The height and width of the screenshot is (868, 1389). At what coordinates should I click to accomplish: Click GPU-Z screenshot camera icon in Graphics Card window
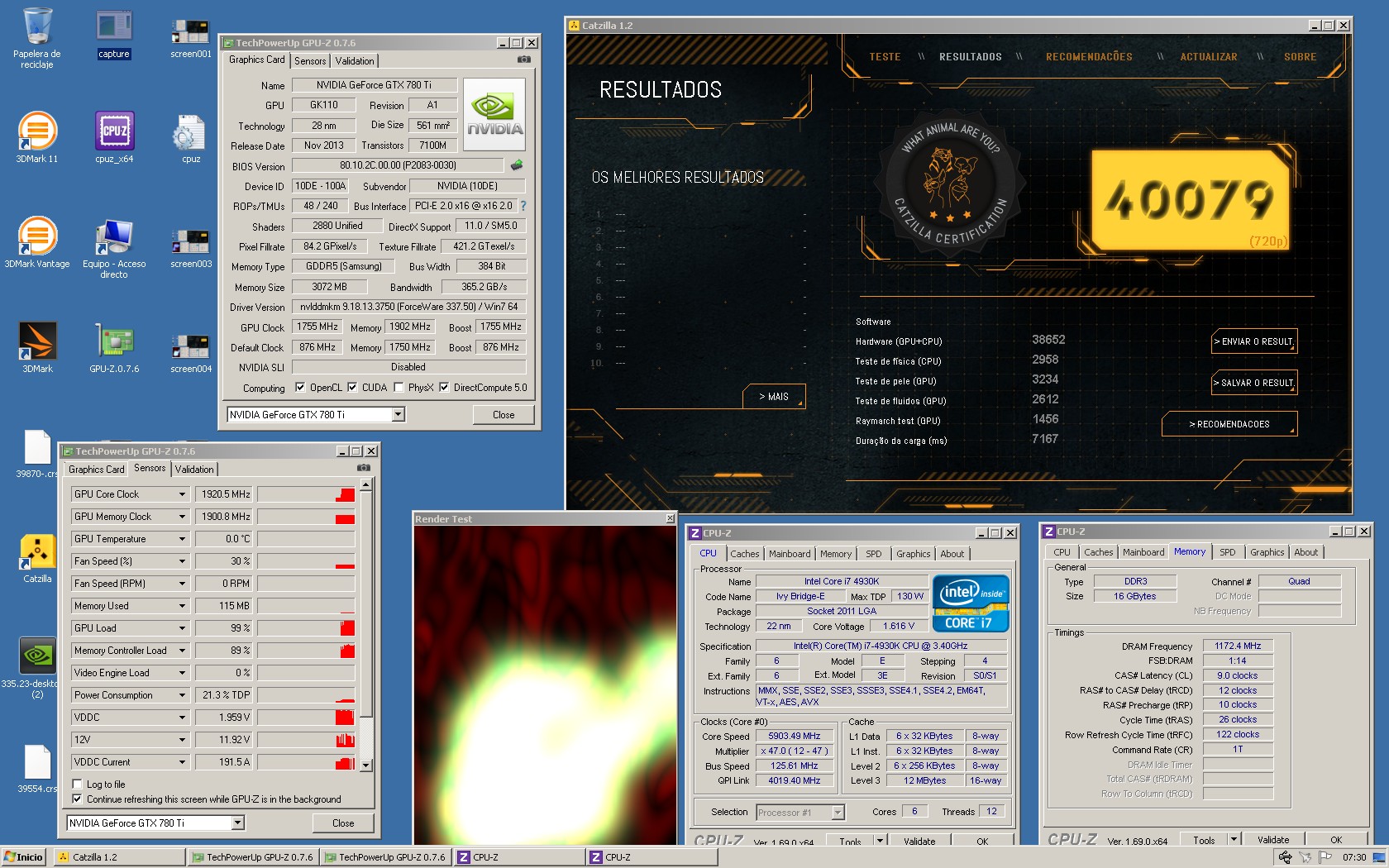(523, 60)
